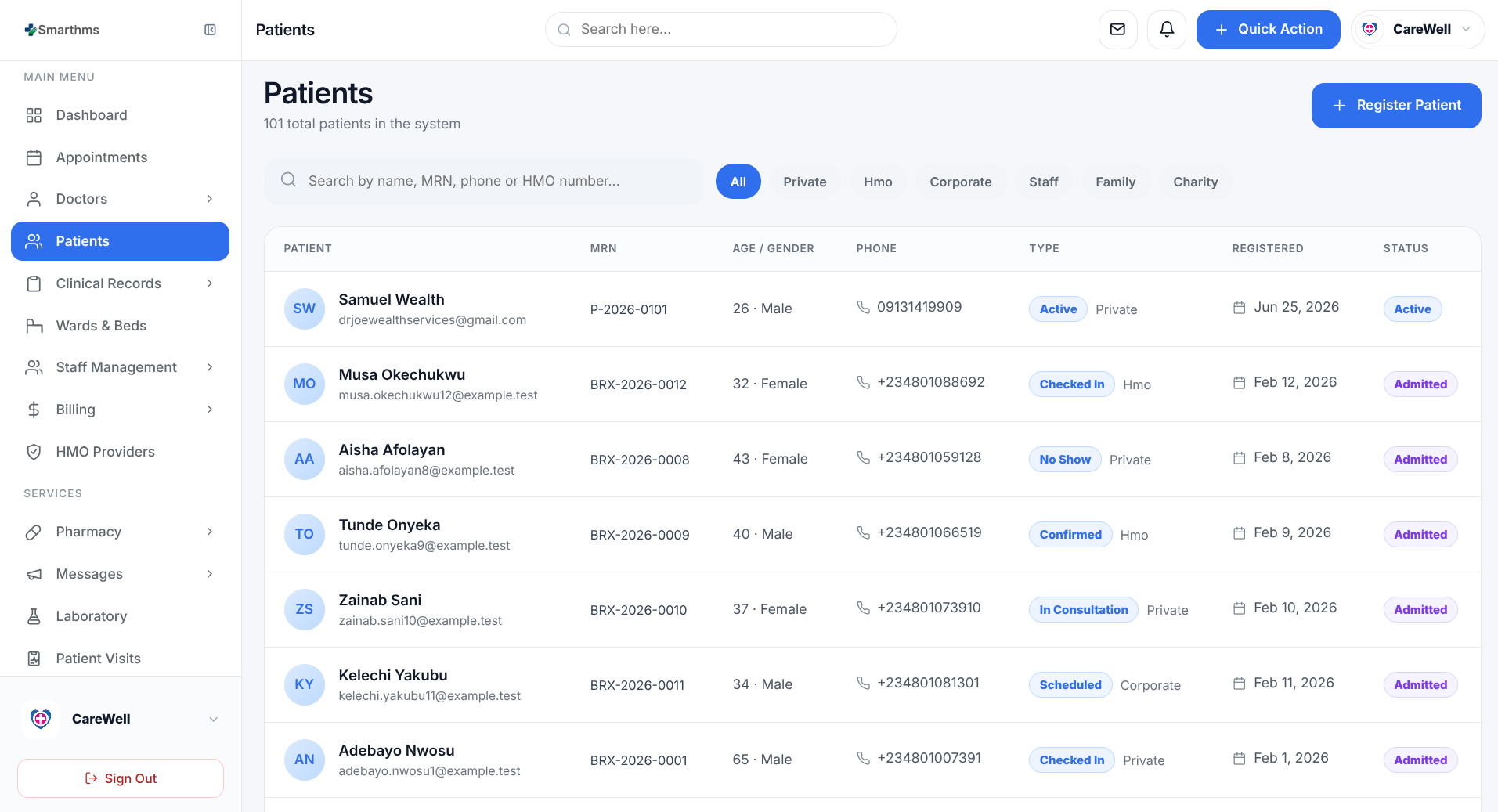Image resolution: width=1498 pixels, height=812 pixels.
Task: Click calendar icon beside Jun 25, 2026
Action: [1239, 308]
